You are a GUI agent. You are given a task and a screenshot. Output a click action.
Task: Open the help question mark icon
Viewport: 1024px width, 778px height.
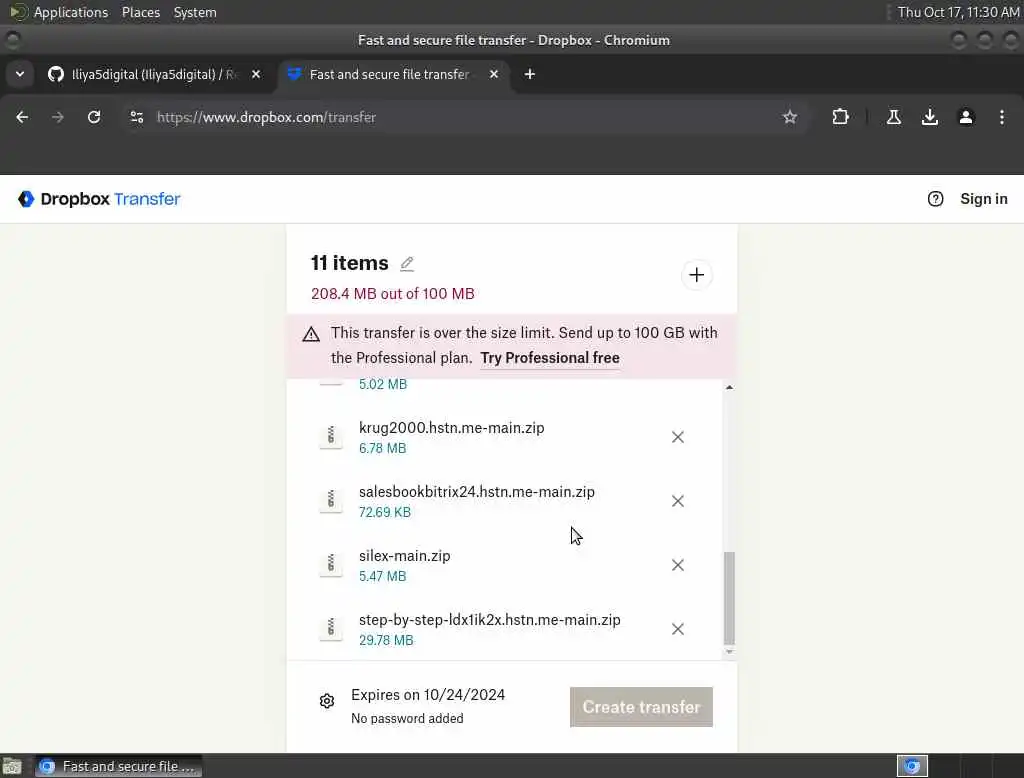[935, 199]
